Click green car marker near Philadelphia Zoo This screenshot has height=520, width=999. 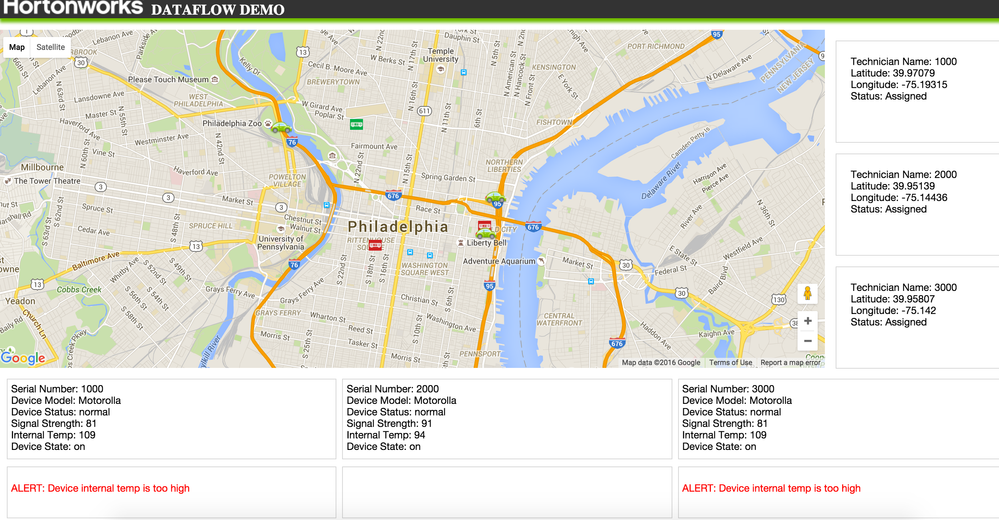coord(281,127)
